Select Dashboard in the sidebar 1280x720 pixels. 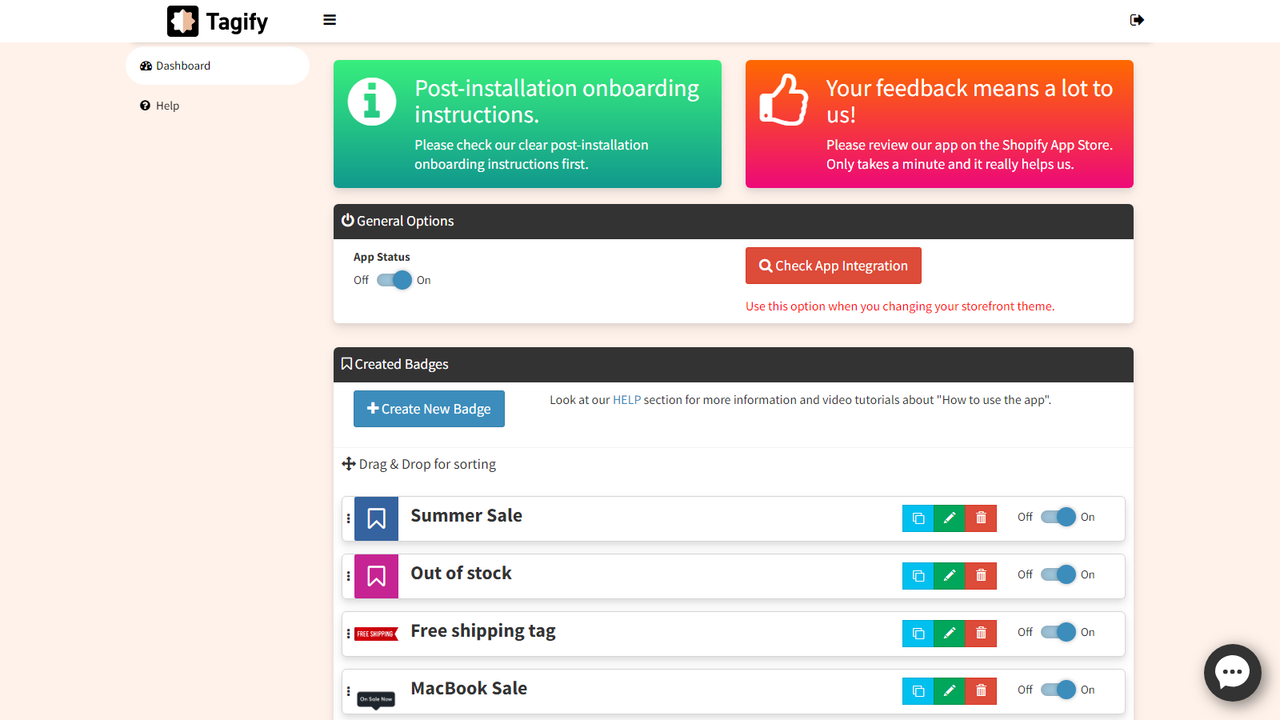click(183, 65)
